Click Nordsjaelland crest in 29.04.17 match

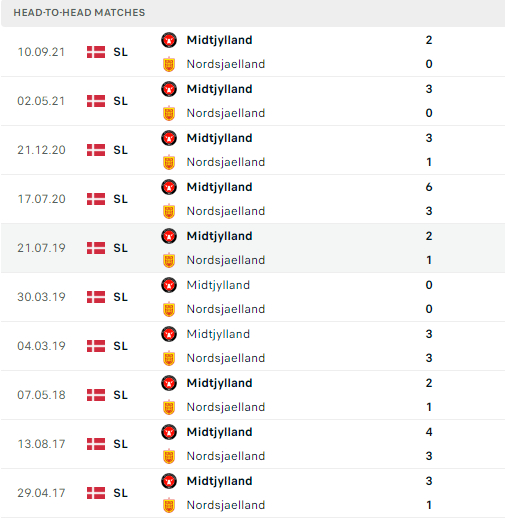[169, 505]
